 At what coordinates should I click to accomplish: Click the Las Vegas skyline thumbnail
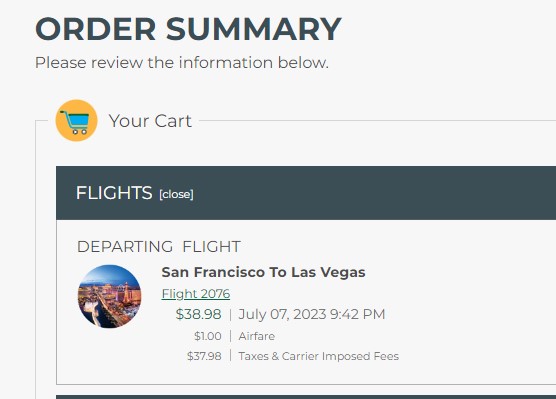pyautogui.click(x=109, y=296)
